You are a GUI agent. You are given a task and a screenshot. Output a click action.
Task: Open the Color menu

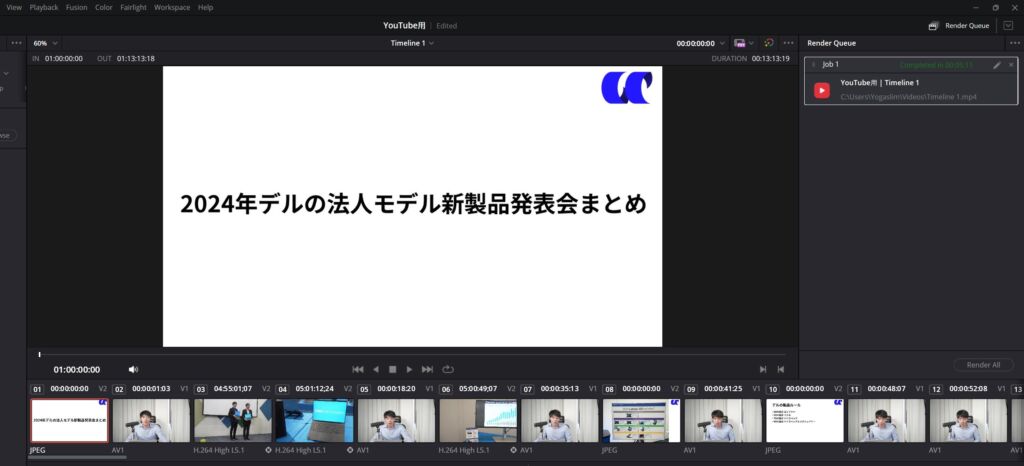[x=104, y=7]
